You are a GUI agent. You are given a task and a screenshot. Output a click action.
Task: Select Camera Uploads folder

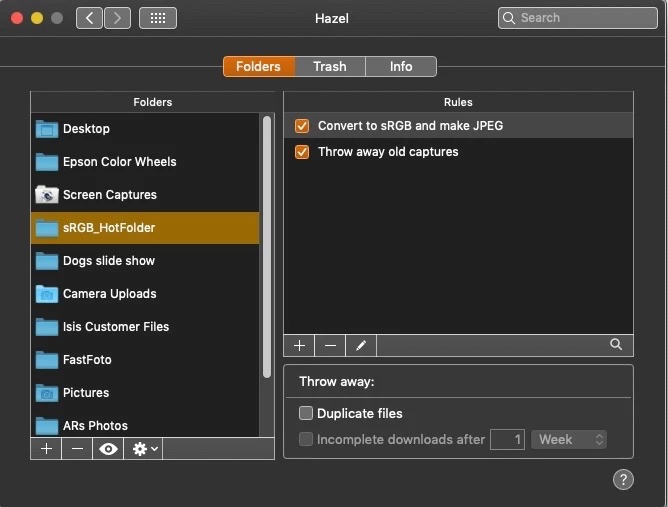pyautogui.click(x=145, y=294)
